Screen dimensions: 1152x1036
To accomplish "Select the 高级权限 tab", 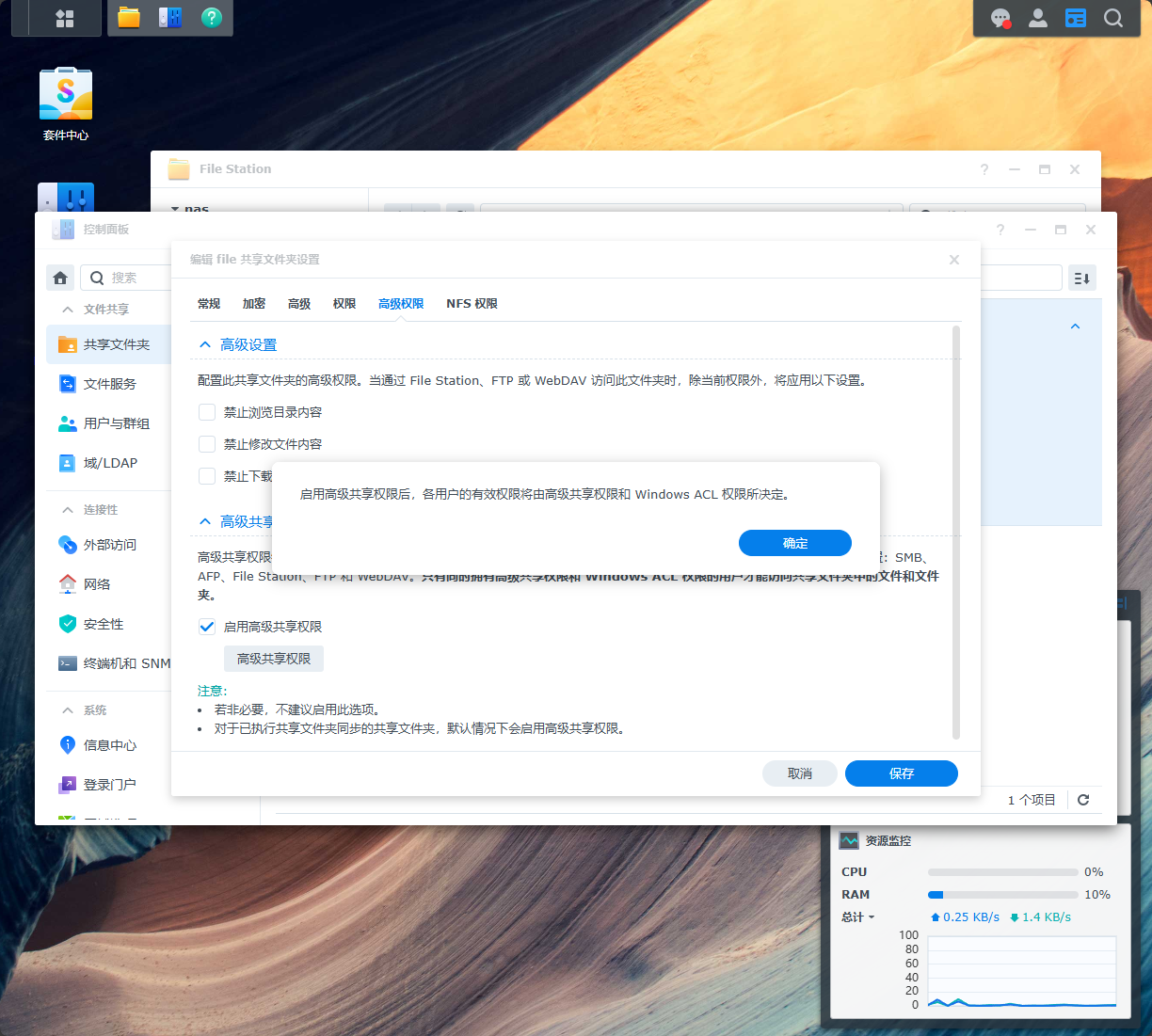I will [401, 304].
